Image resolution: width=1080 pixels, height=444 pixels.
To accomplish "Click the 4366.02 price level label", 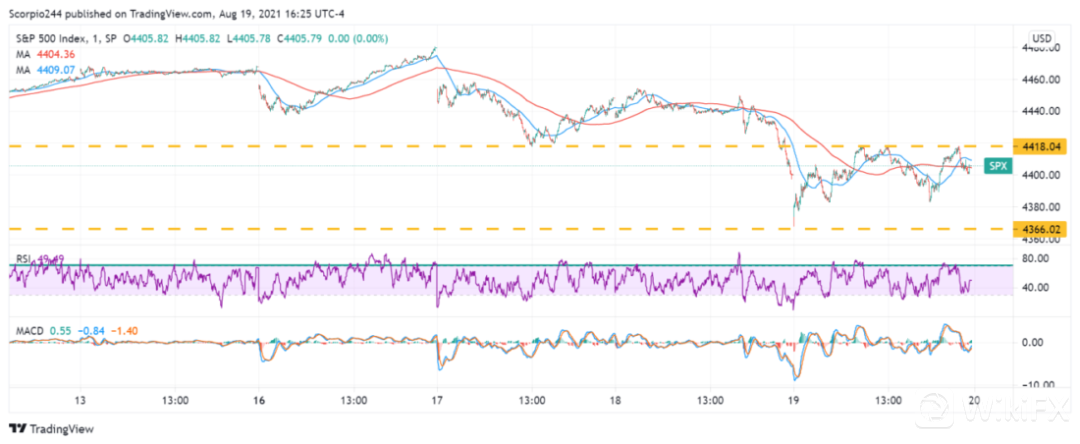I will coord(1044,229).
